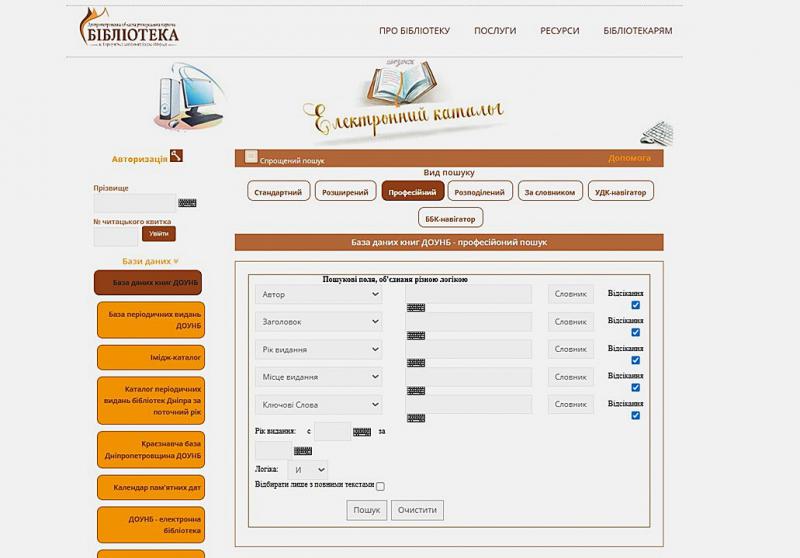Click keyboard icon under Ключові Слова input
800x558 pixels.
coord(416,418)
